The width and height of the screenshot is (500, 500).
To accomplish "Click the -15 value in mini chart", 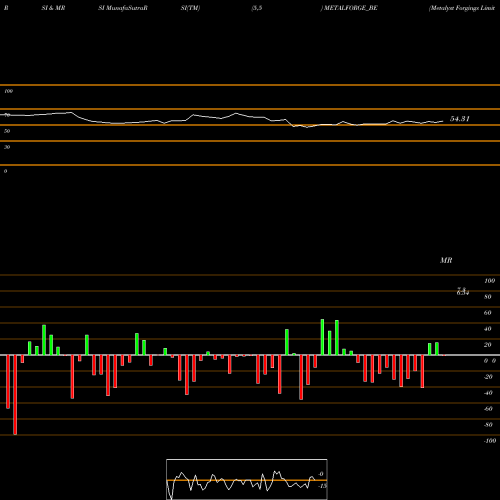I will pyautogui.click(x=322, y=486).
